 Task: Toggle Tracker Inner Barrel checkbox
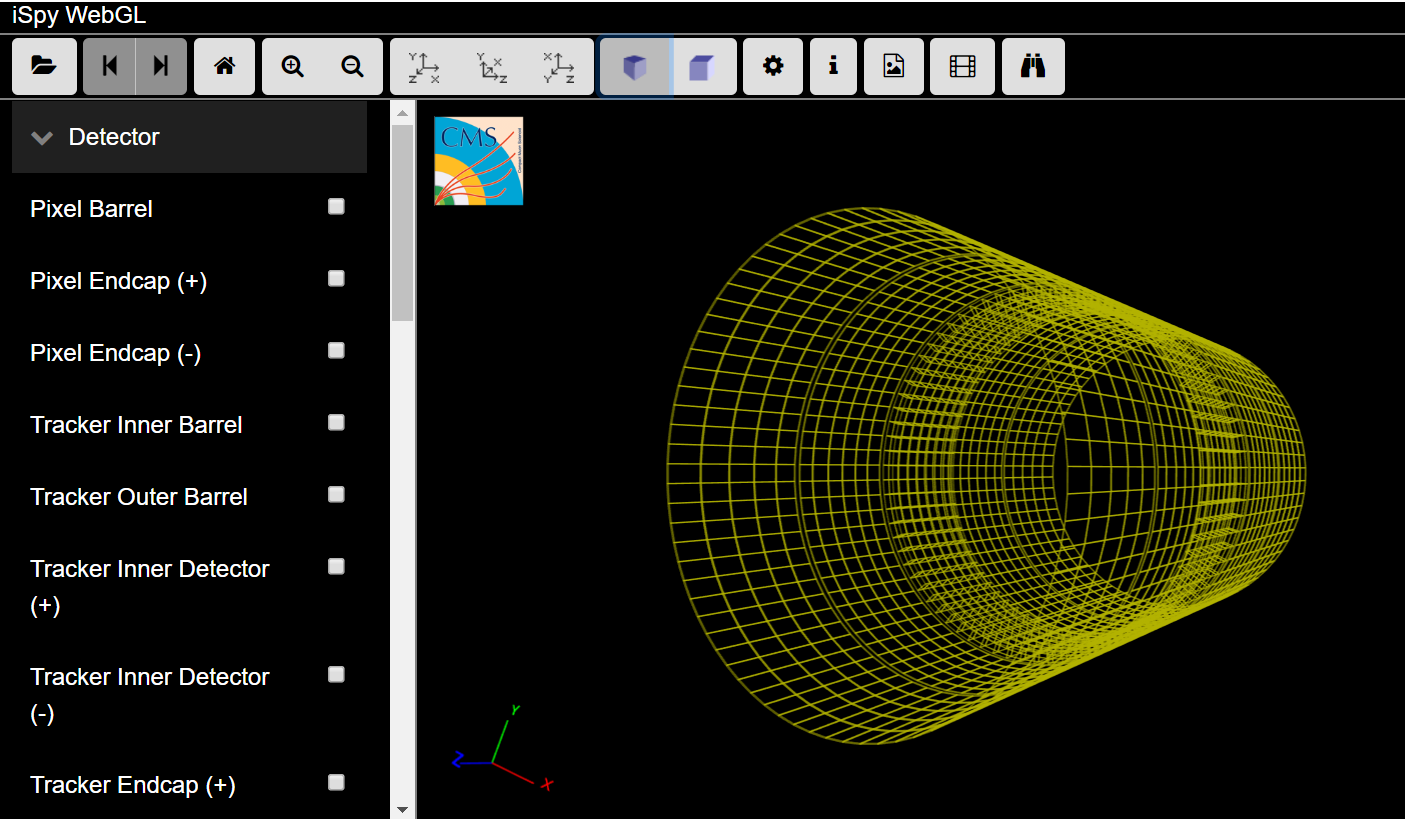pyautogui.click(x=337, y=423)
